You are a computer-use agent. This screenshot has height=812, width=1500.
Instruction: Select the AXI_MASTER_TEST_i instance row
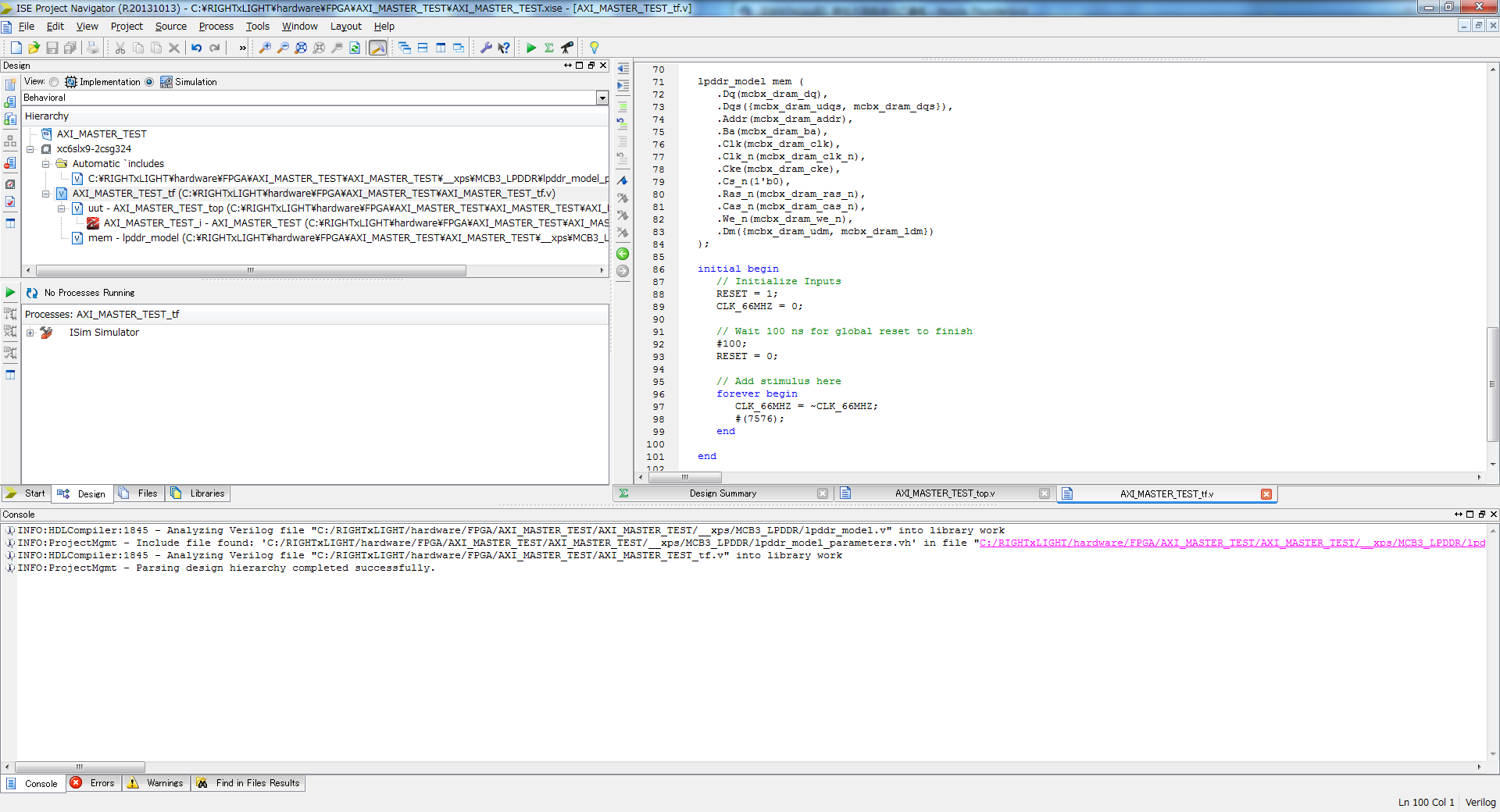pyautogui.click(x=348, y=223)
